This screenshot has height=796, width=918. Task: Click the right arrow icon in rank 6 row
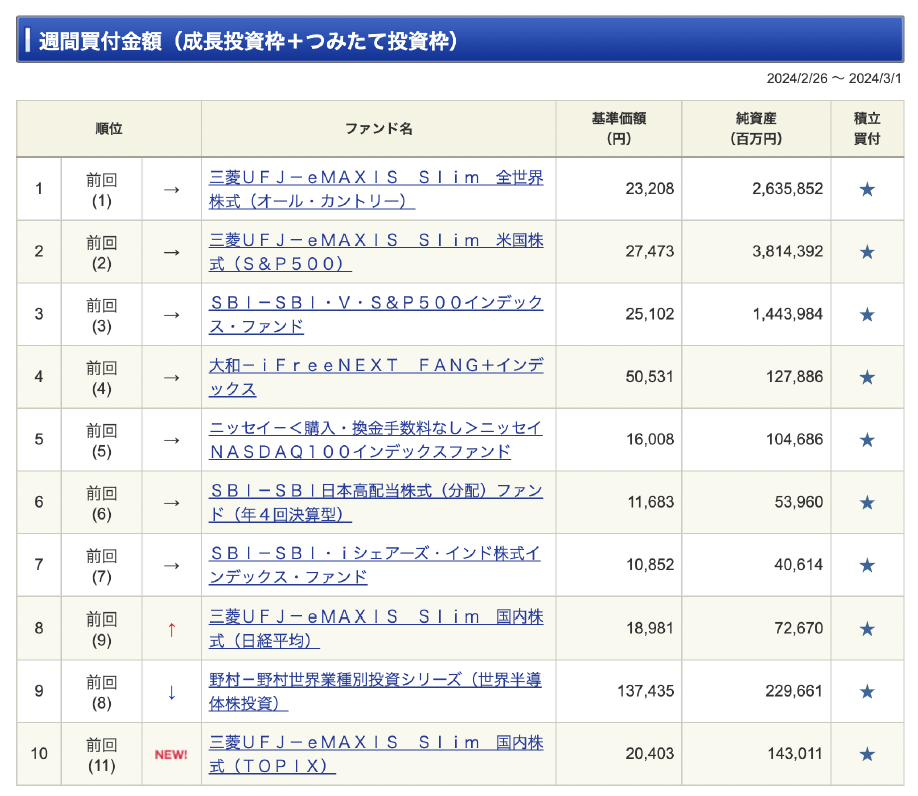coord(172,503)
